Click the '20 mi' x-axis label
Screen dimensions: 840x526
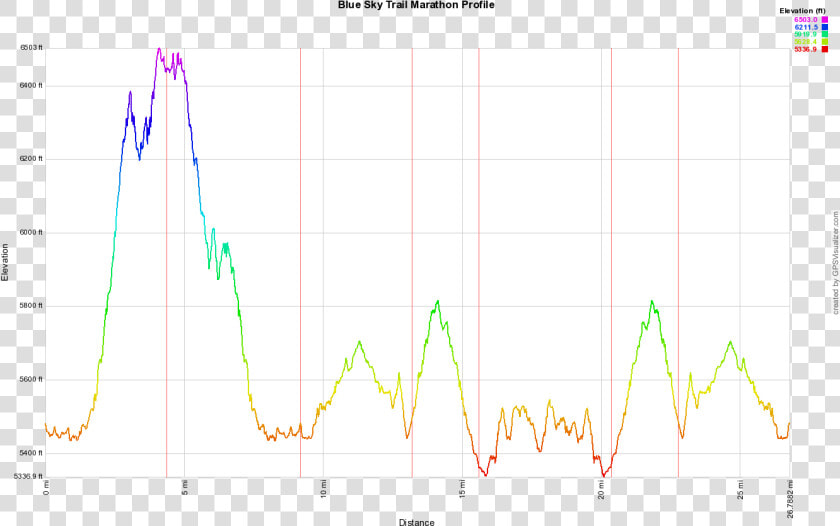(x=601, y=489)
